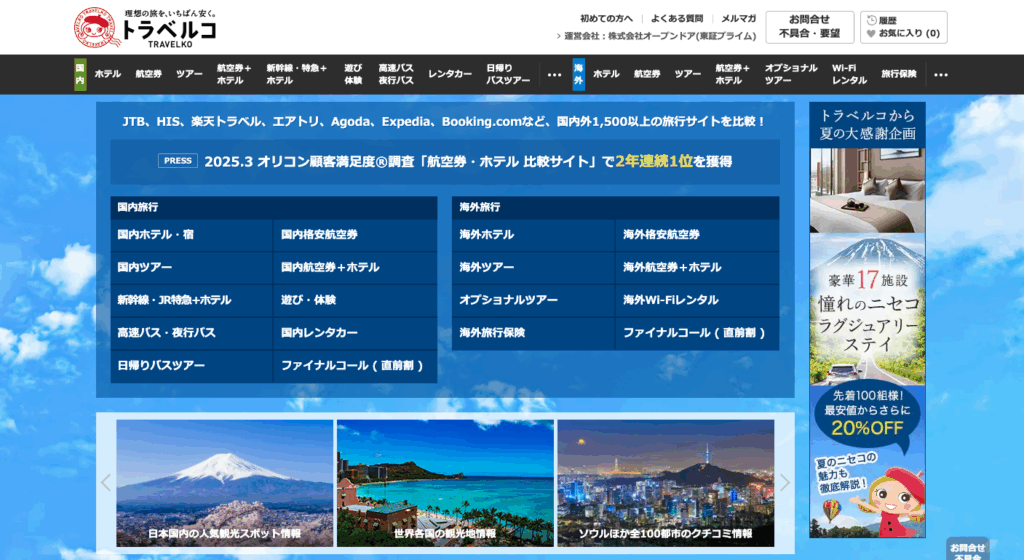Open overseas ファイナルコール(直前割) link
Viewport: 1024px width, 560px height.
pos(697,333)
